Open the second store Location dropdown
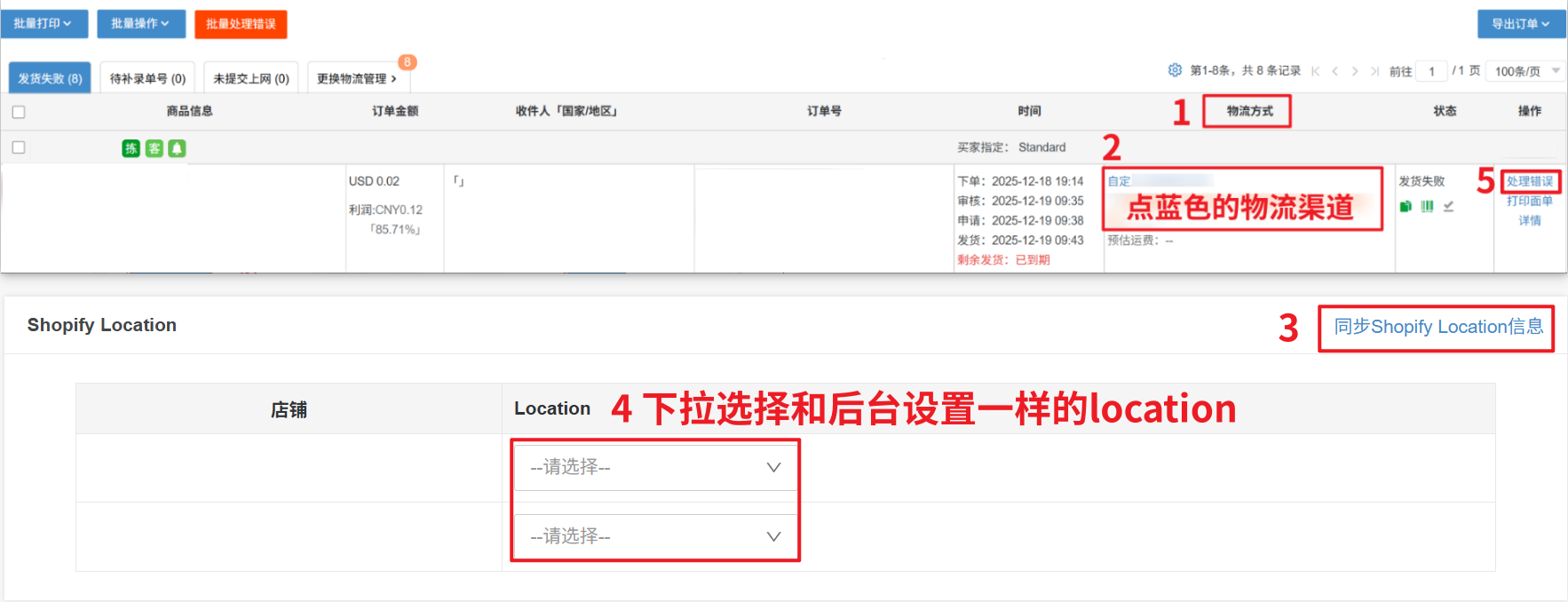The height and width of the screenshot is (602, 1568). pyautogui.click(x=656, y=536)
